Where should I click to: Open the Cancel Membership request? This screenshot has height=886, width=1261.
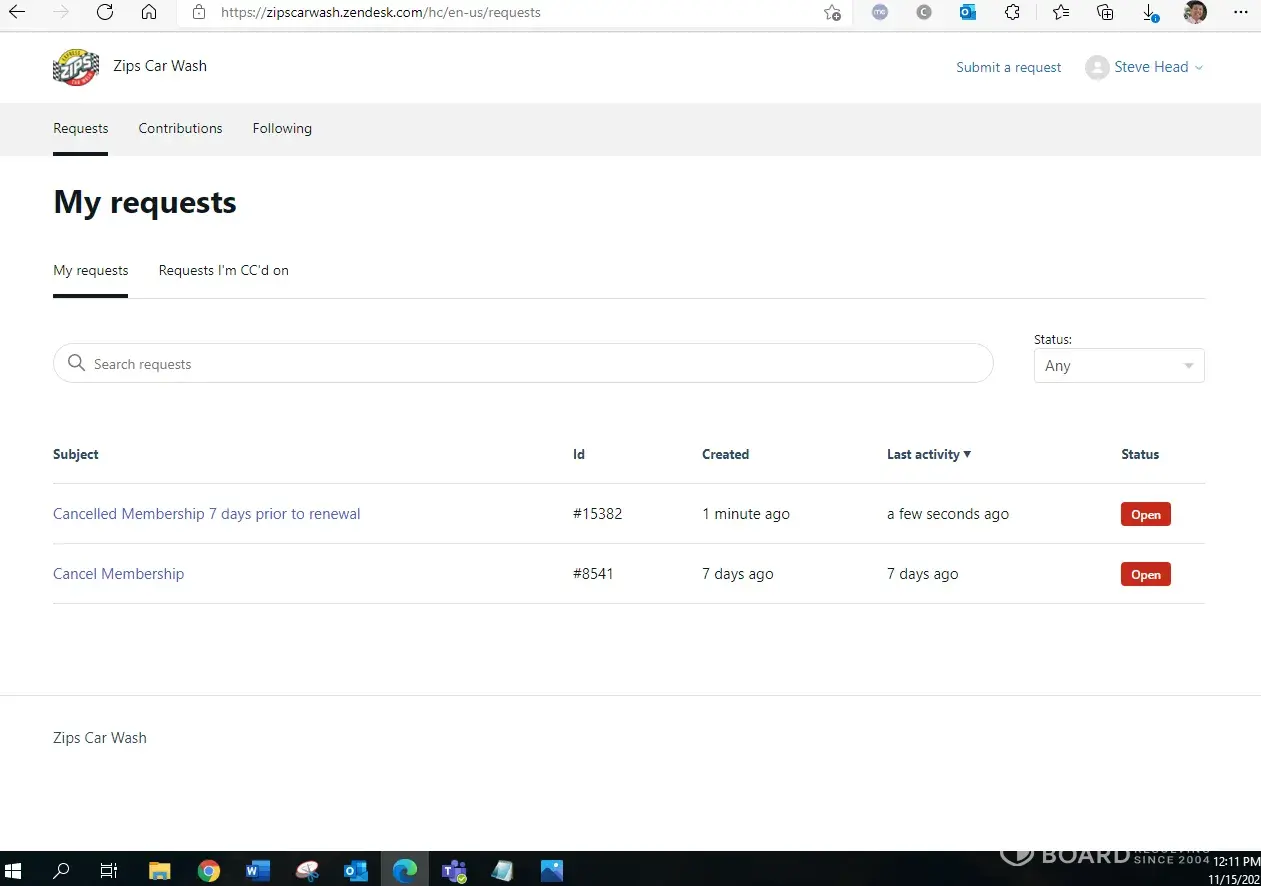(x=118, y=574)
